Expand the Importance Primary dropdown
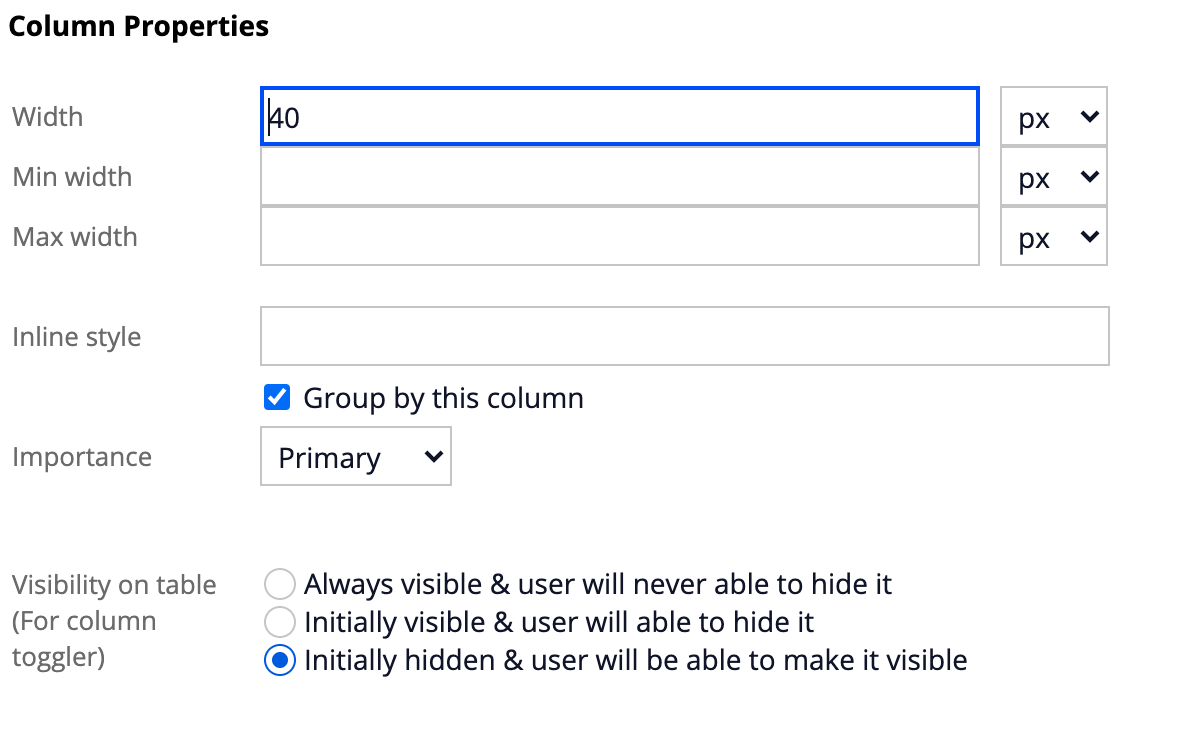This screenshot has width=1186, height=744. point(355,457)
